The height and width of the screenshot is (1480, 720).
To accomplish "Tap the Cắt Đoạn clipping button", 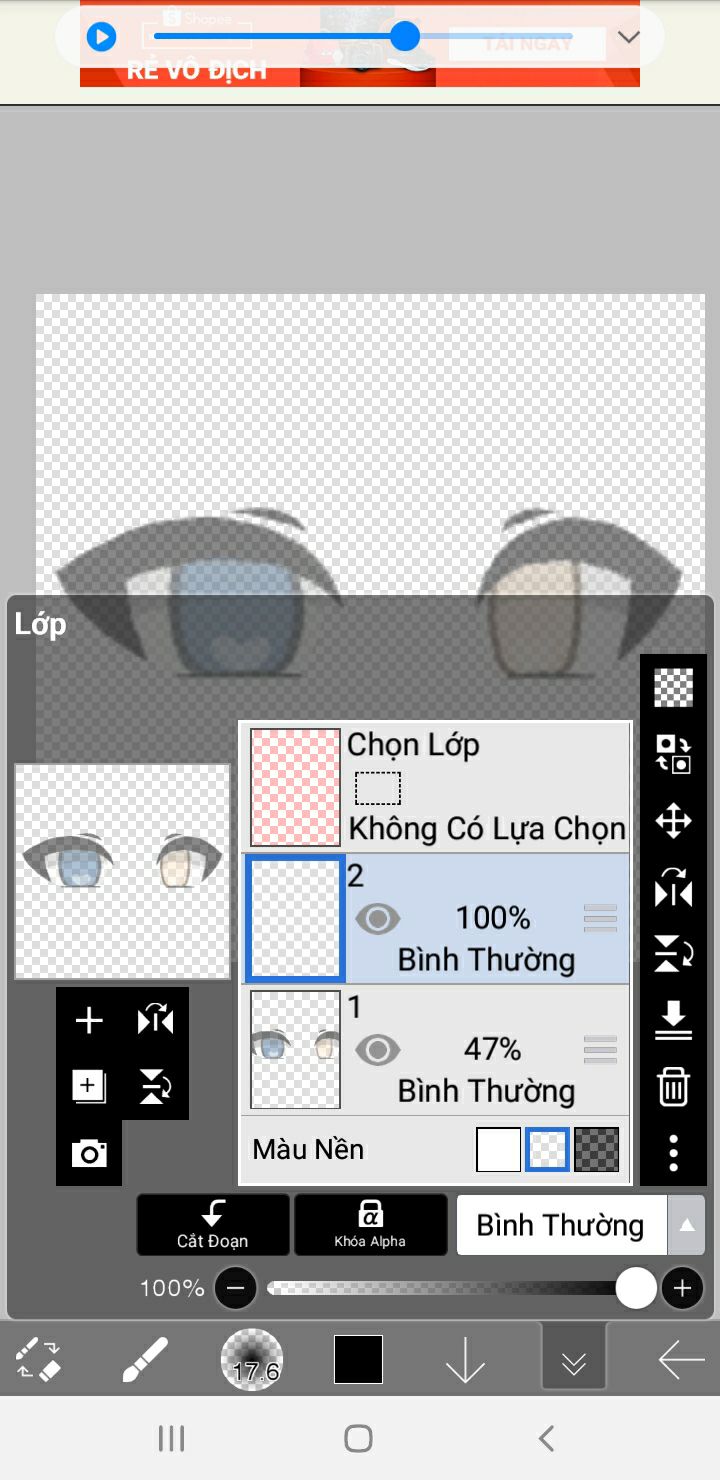I will pyautogui.click(x=213, y=1225).
